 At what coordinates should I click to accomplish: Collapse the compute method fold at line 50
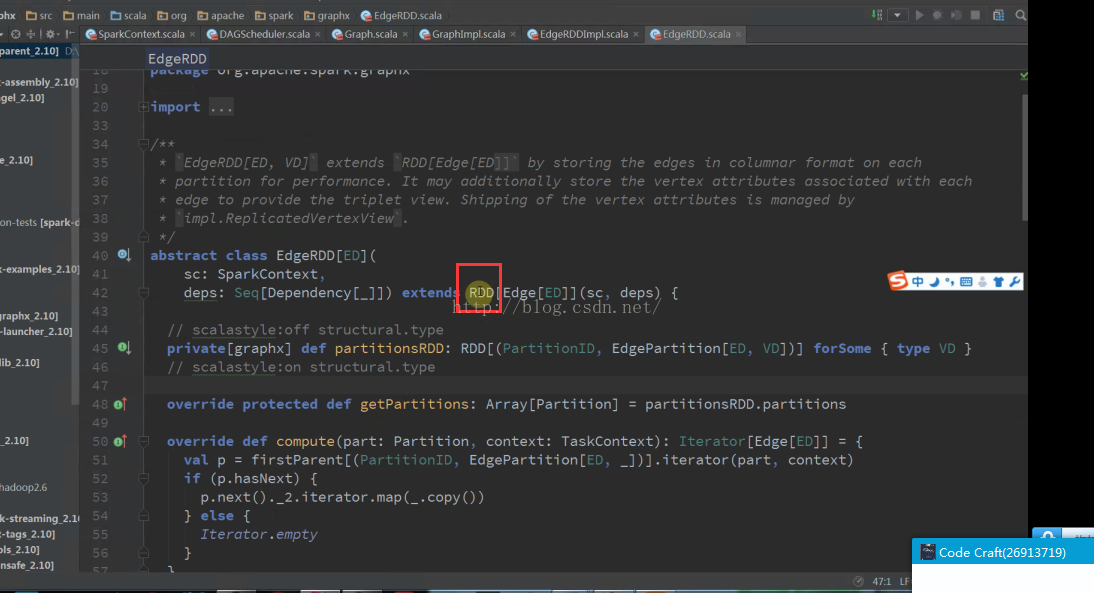click(143, 441)
